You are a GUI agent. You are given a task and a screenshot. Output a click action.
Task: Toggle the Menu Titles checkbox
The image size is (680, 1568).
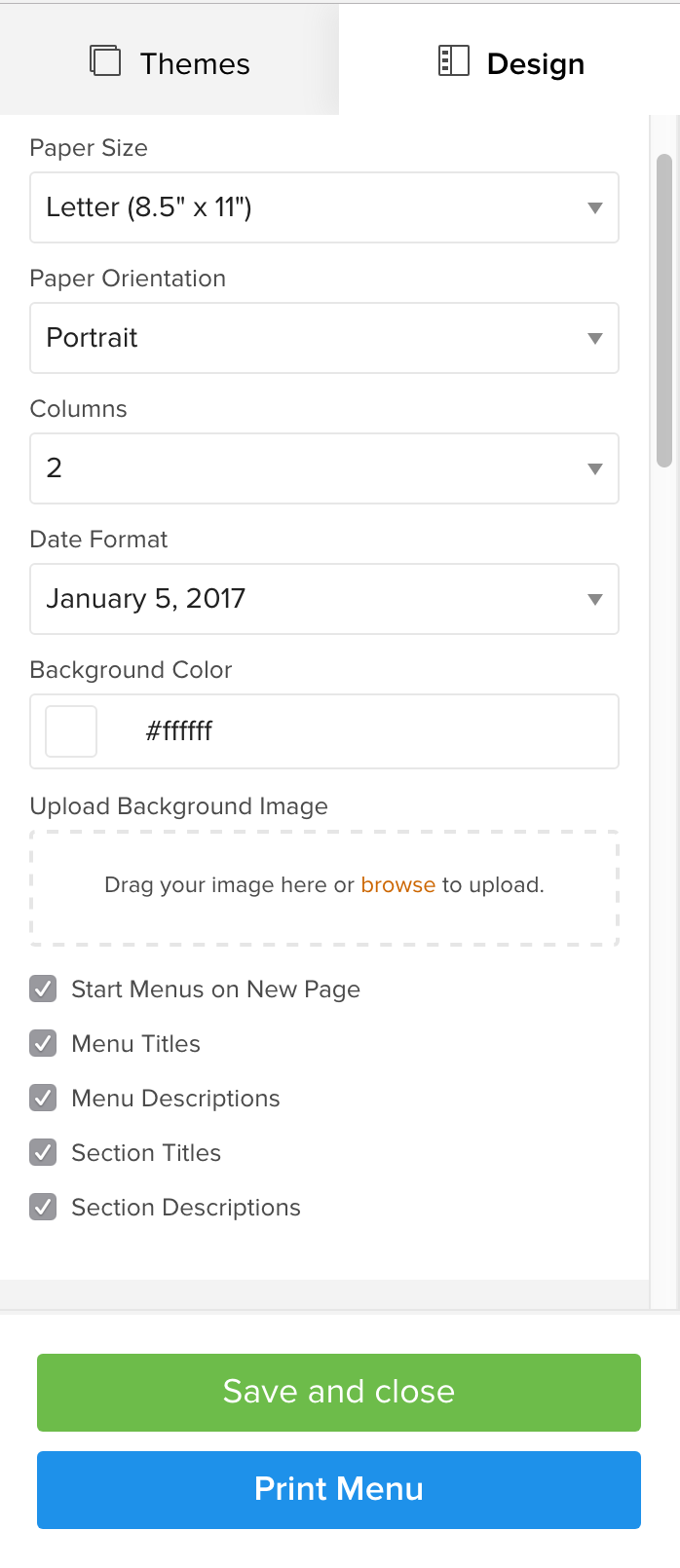pos(43,1044)
